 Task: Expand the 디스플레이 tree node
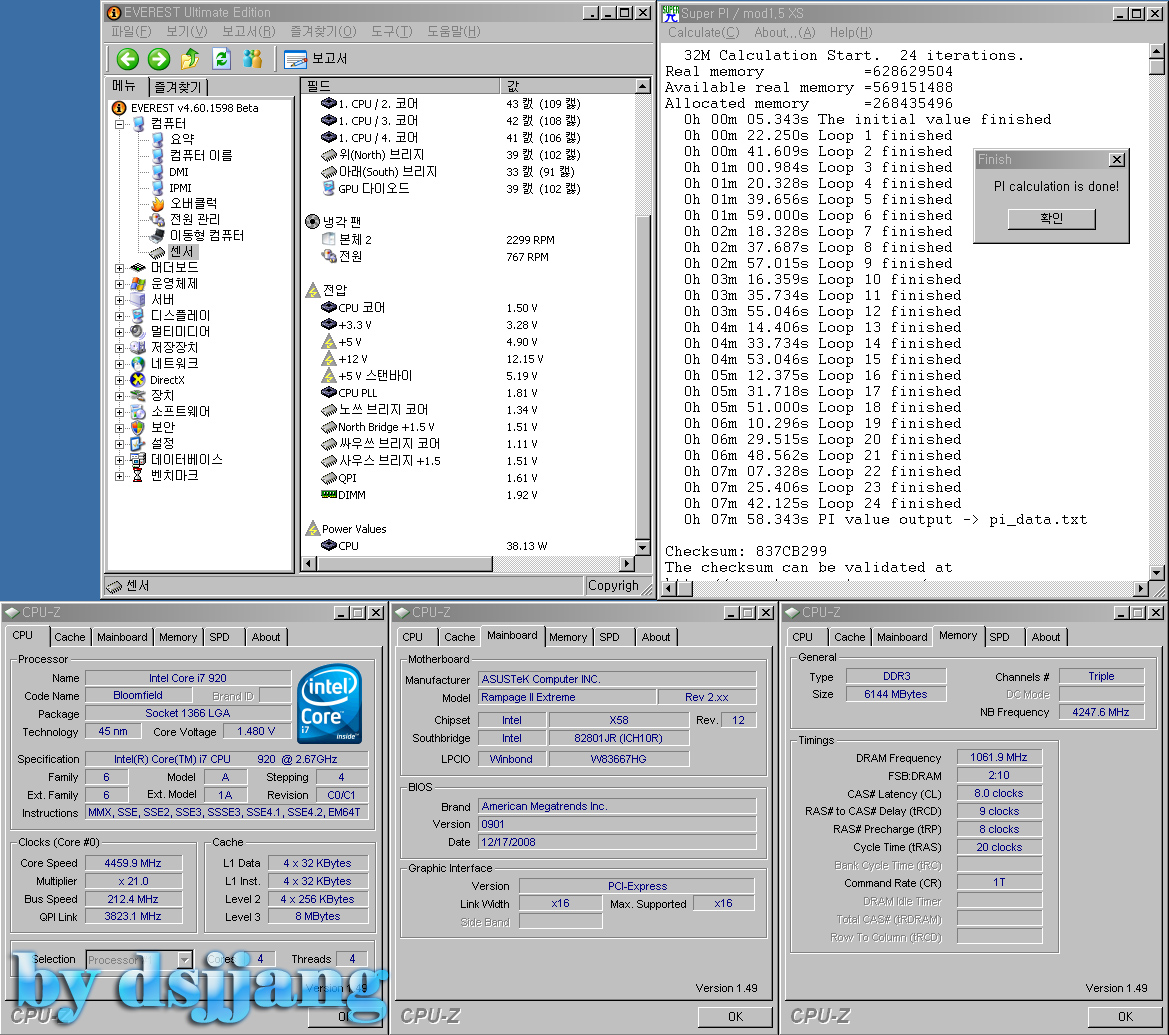click(119, 316)
